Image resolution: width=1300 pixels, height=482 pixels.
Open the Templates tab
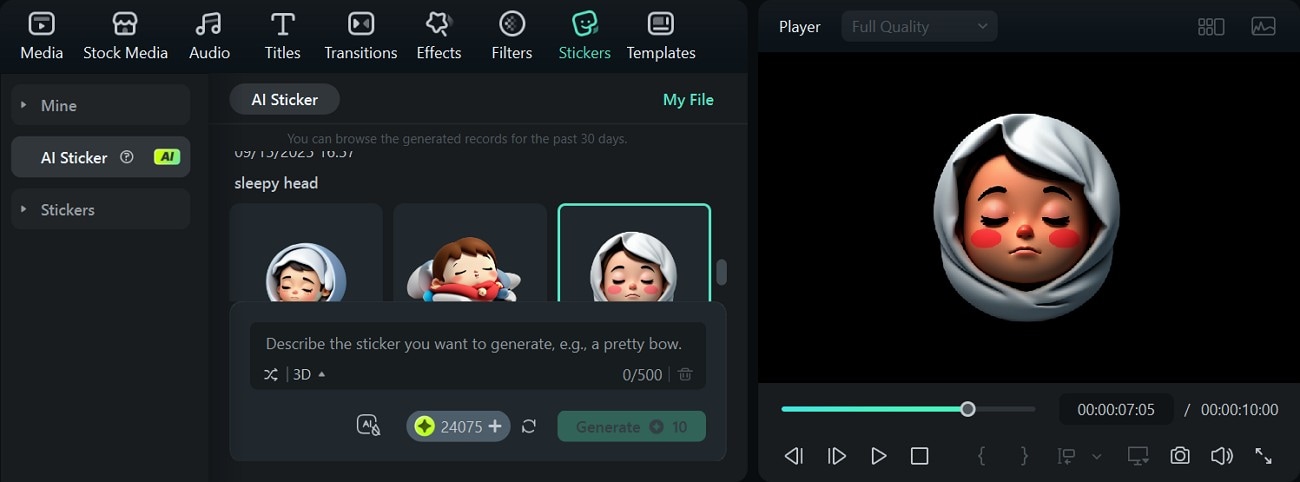(661, 36)
